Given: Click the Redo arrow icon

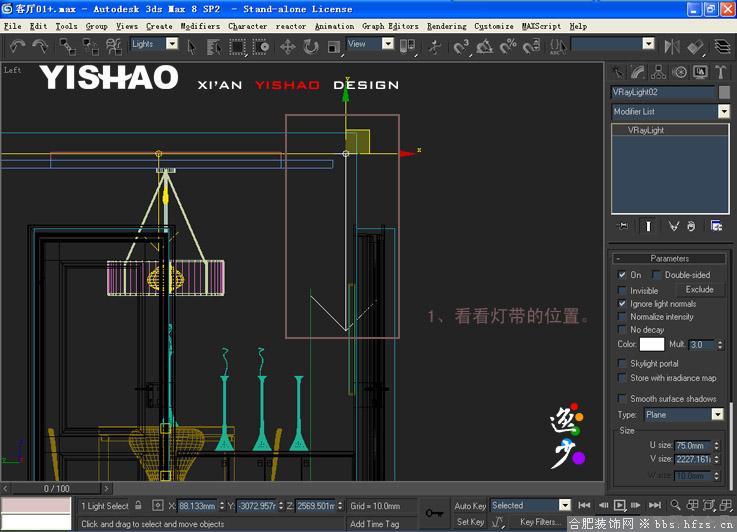Looking at the screenshot, I should click(x=40, y=46).
